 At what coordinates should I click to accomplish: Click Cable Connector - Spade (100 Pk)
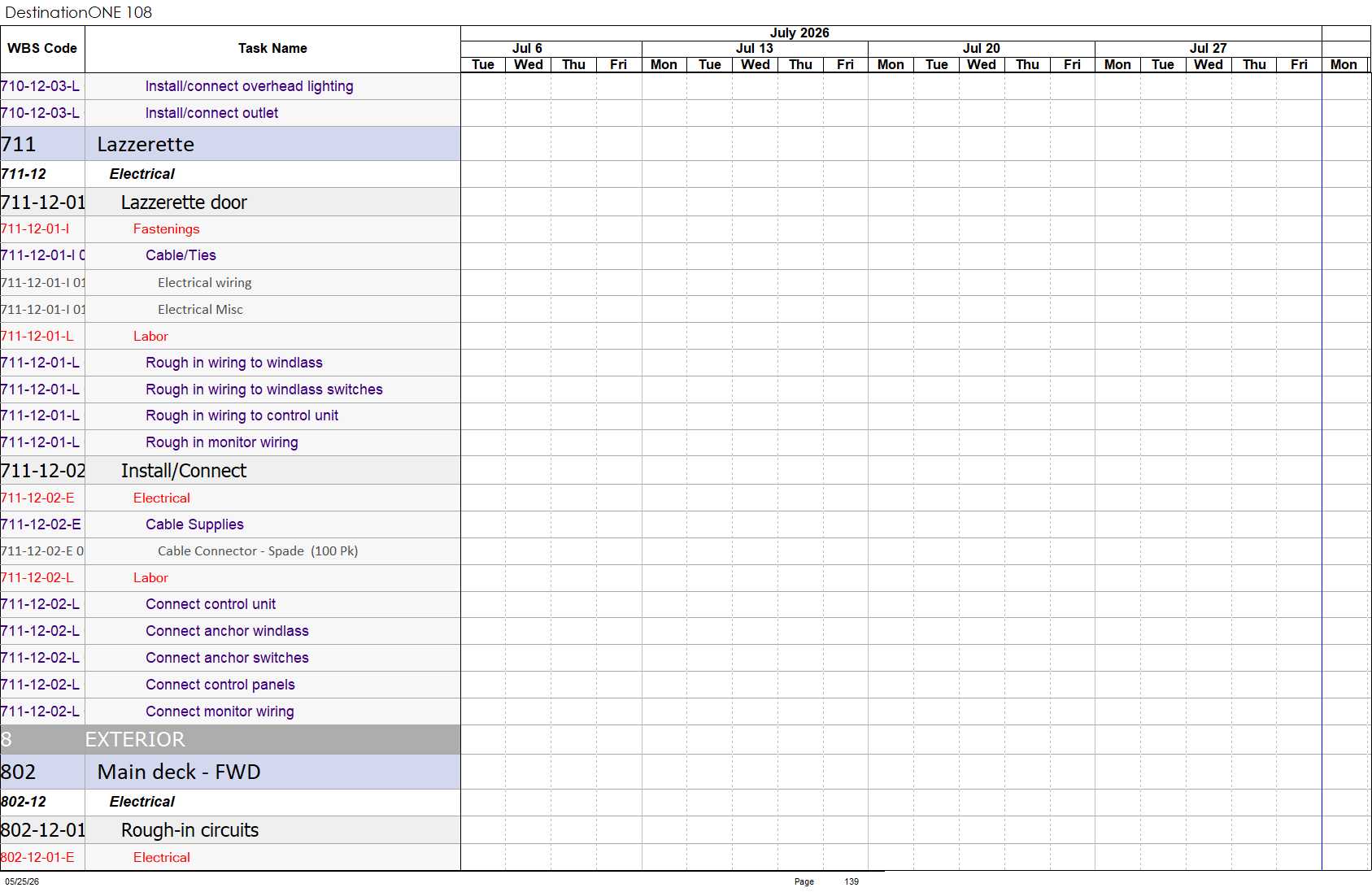click(x=258, y=551)
